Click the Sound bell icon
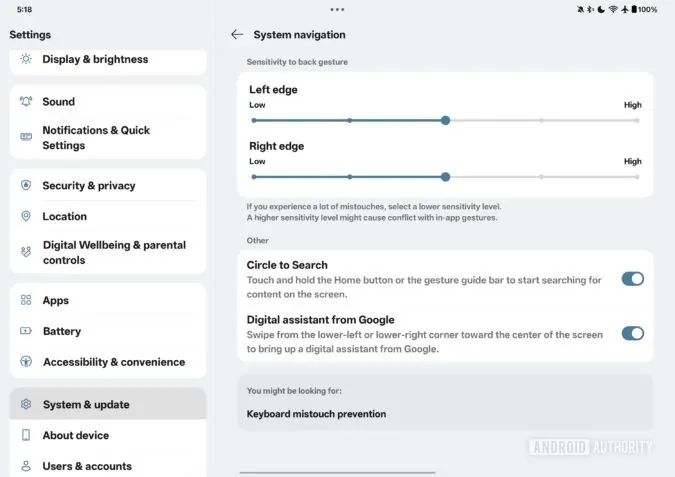The width and height of the screenshot is (675, 477). (26, 102)
